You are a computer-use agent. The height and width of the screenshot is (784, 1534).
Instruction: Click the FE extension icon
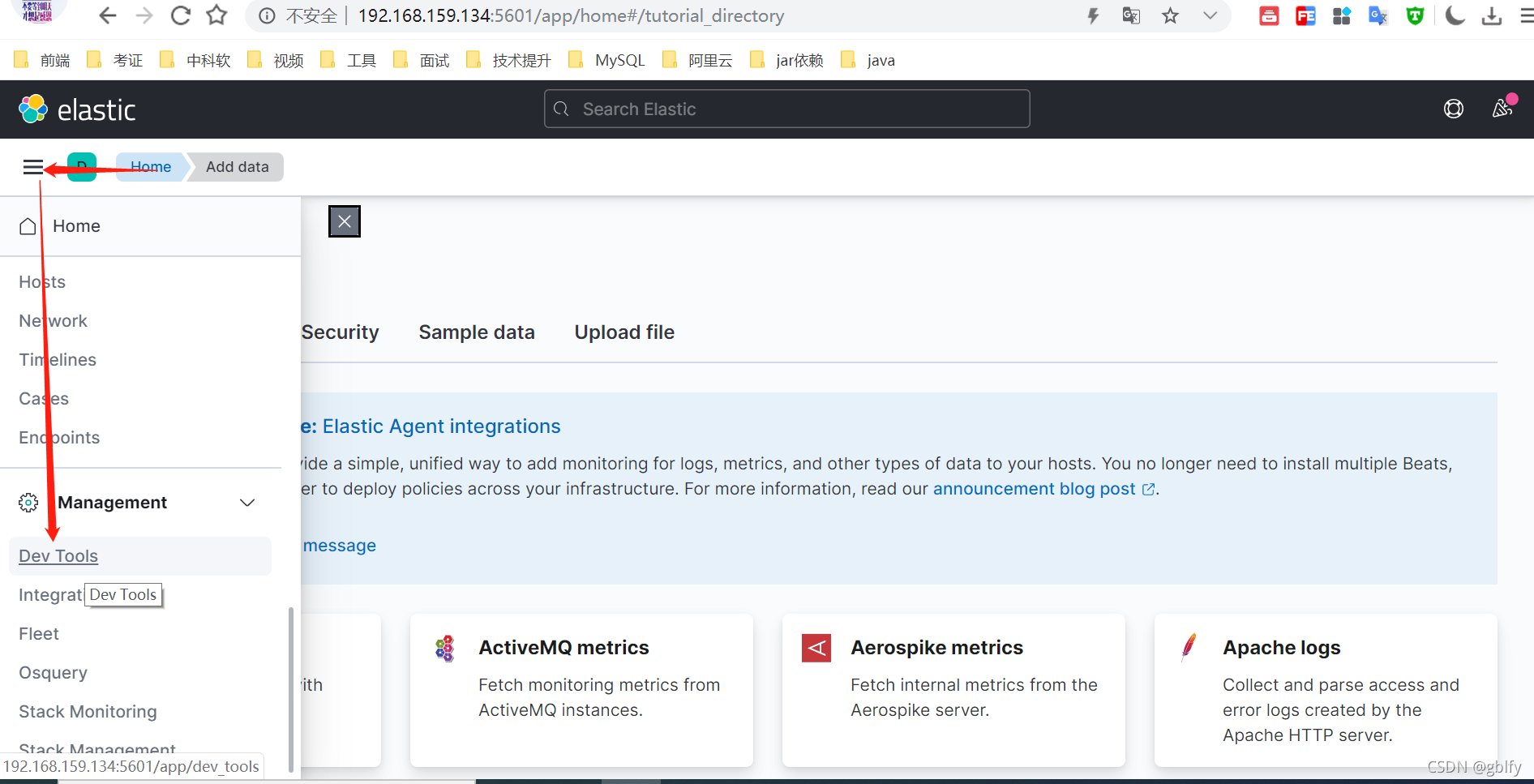(1305, 16)
